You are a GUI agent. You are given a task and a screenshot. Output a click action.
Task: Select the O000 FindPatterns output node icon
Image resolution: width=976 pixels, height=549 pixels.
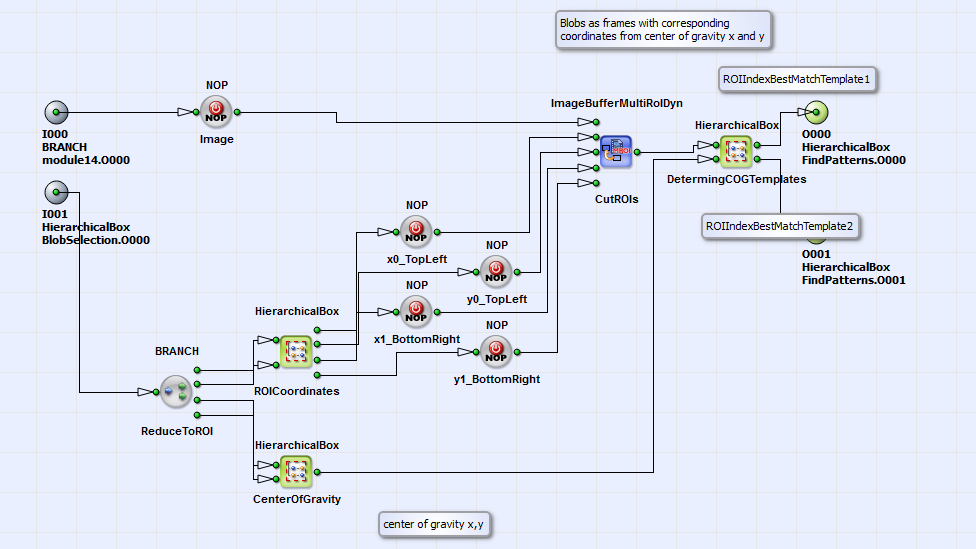click(816, 112)
